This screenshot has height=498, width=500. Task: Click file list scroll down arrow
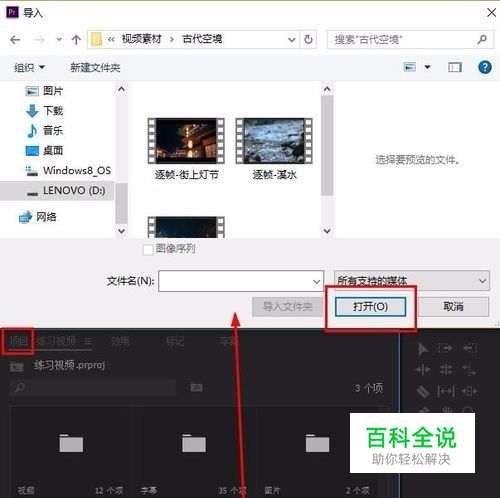pos(327,231)
